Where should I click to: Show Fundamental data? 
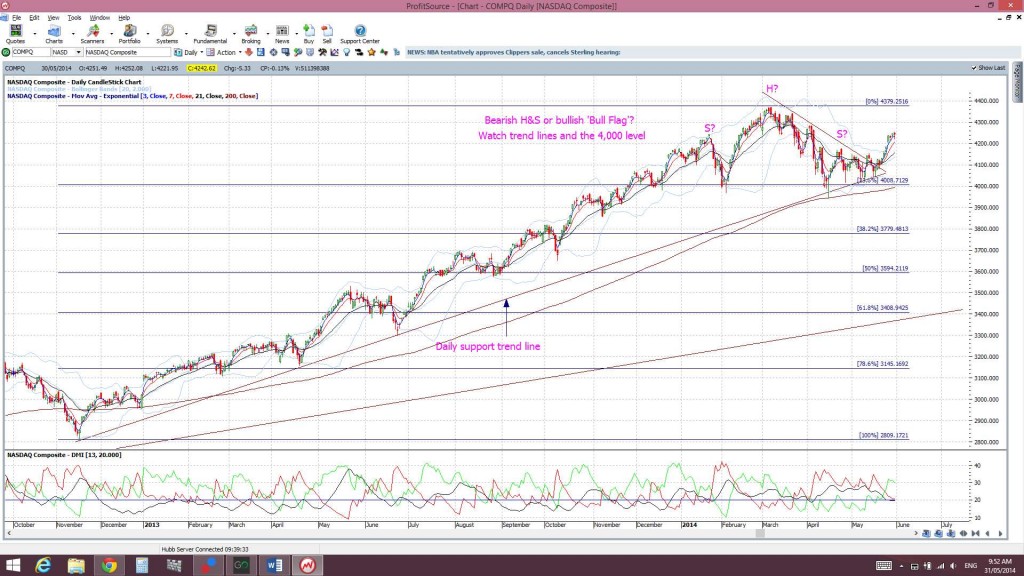[210, 34]
